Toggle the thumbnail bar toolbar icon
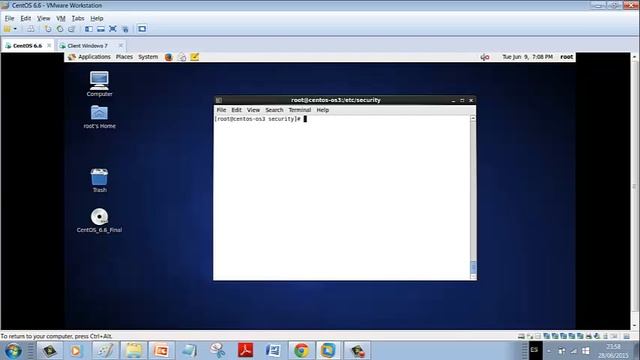This screenshot has height=360, width=640. tap(100, 29)
